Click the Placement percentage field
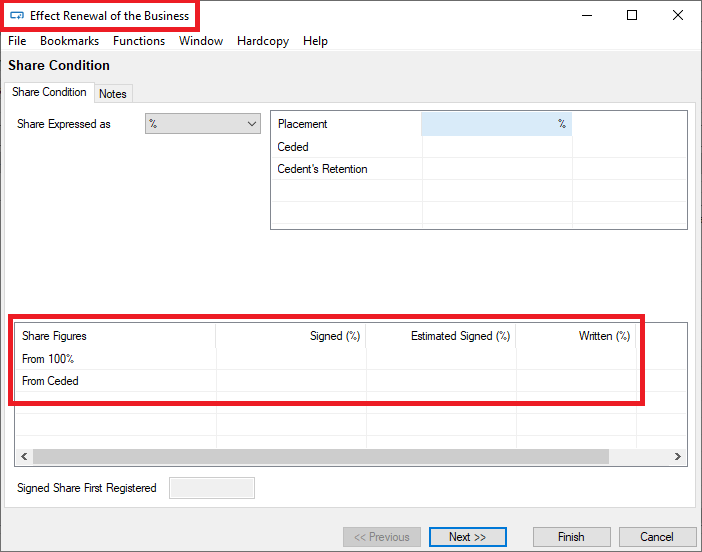The image size is (702, 552). 496,124
